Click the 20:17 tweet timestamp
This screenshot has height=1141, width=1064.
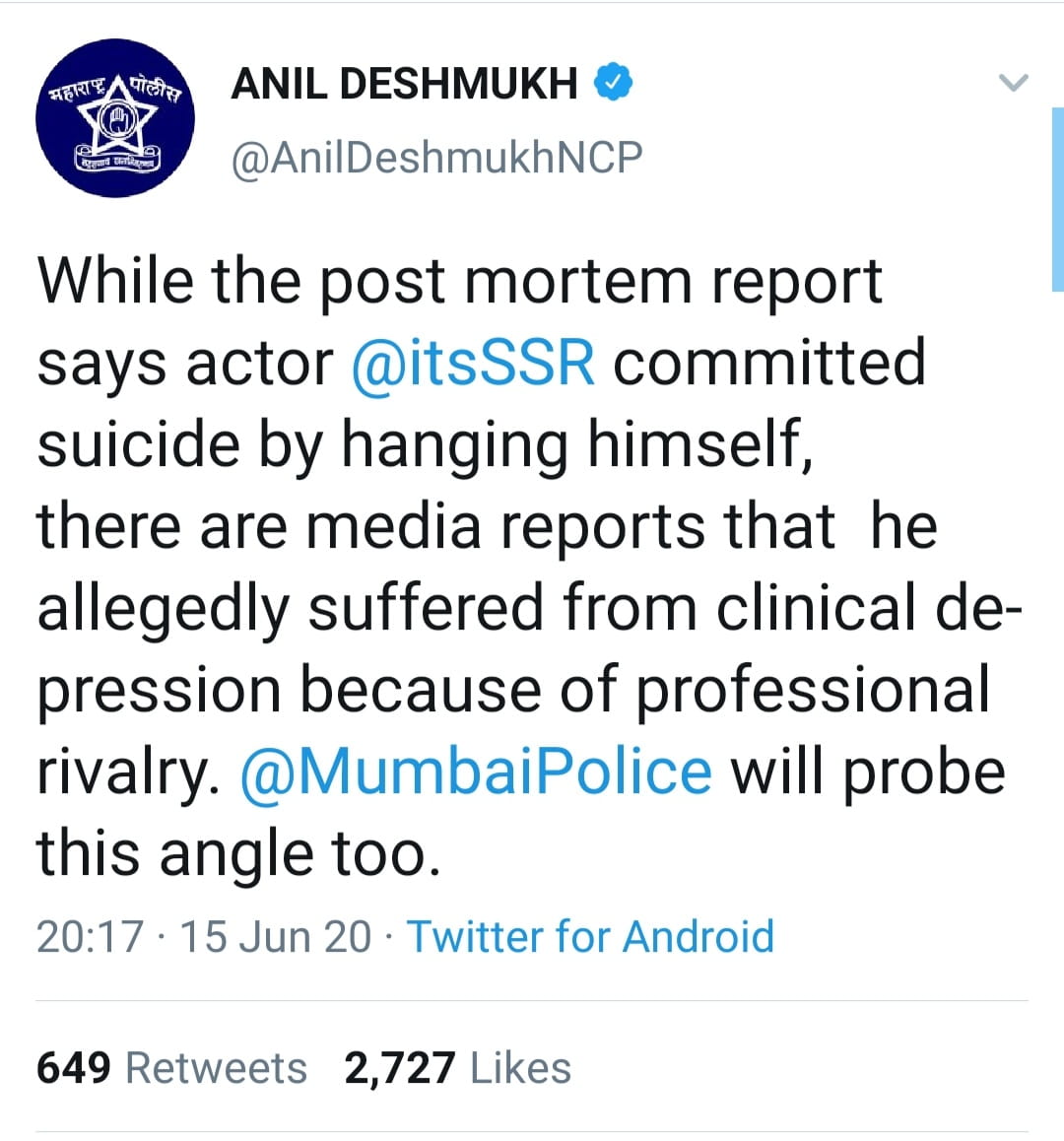[x=90, y=936]
